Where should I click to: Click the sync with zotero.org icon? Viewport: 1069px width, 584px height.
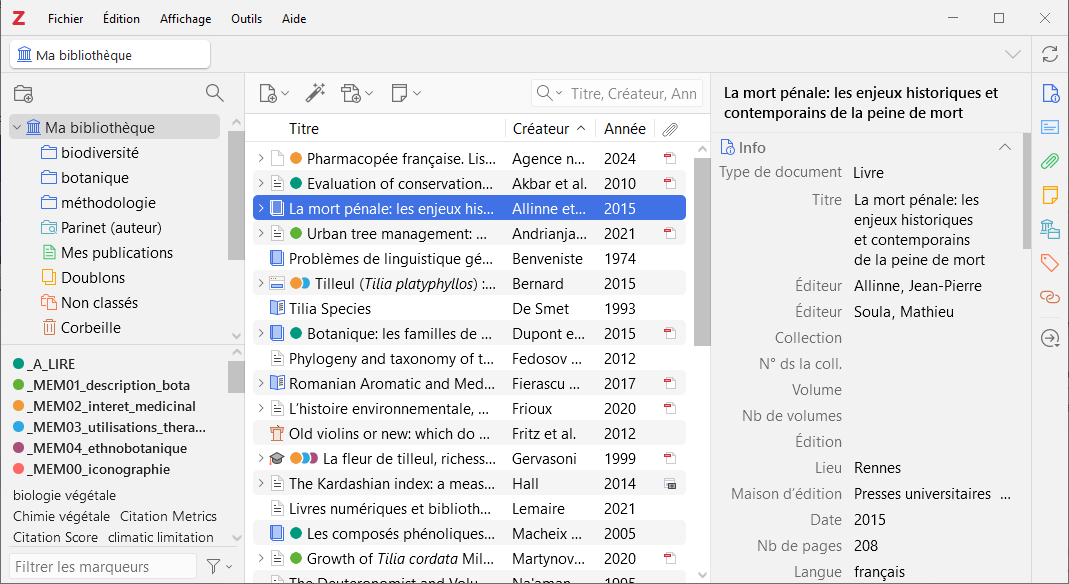point(1049,54)
